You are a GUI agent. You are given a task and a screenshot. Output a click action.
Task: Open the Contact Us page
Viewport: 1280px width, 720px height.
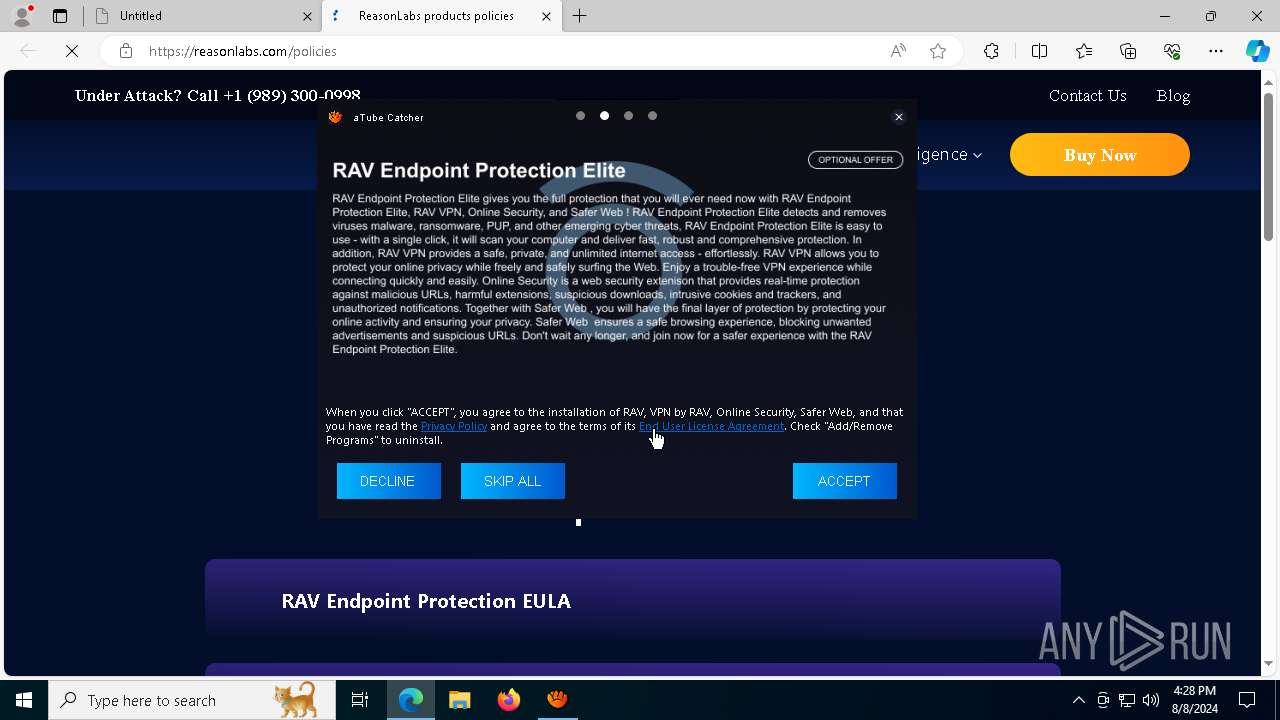pos(1087,96)
